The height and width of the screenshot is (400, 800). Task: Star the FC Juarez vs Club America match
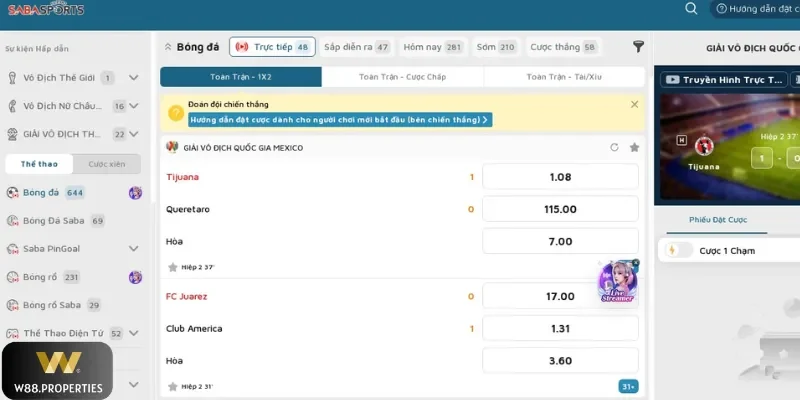point(172,386)
